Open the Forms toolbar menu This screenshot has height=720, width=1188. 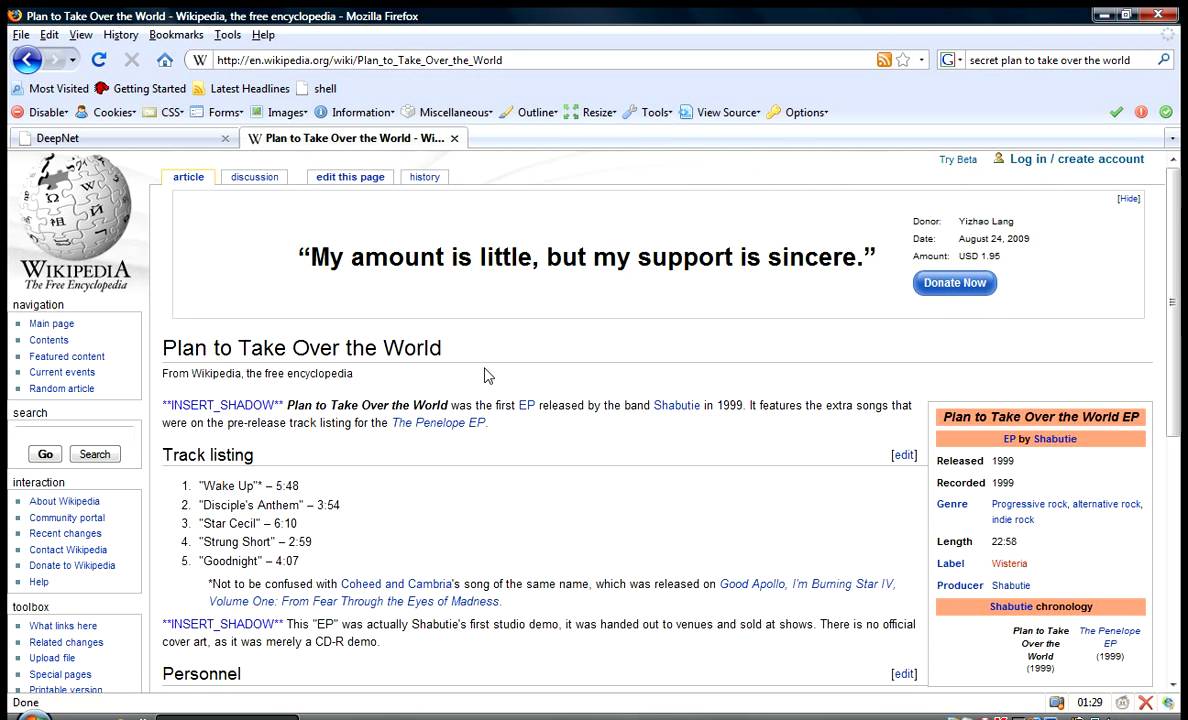point(217,112)
